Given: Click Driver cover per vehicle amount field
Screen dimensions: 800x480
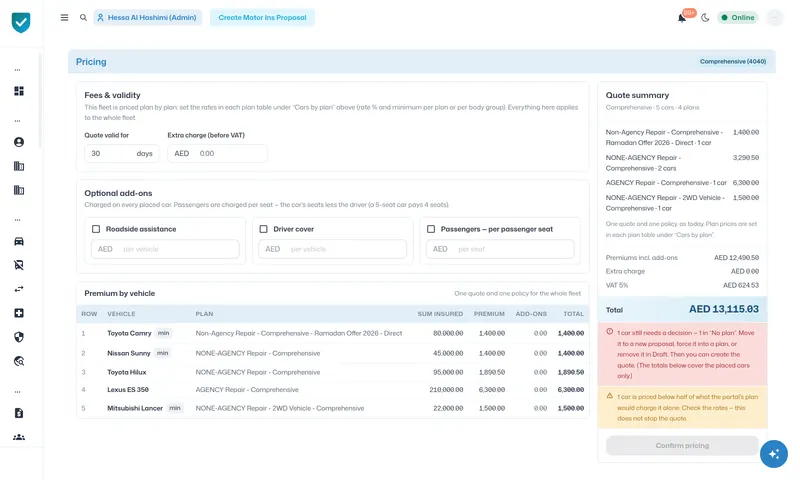Looking at the screenshot, I should point(333,249).
